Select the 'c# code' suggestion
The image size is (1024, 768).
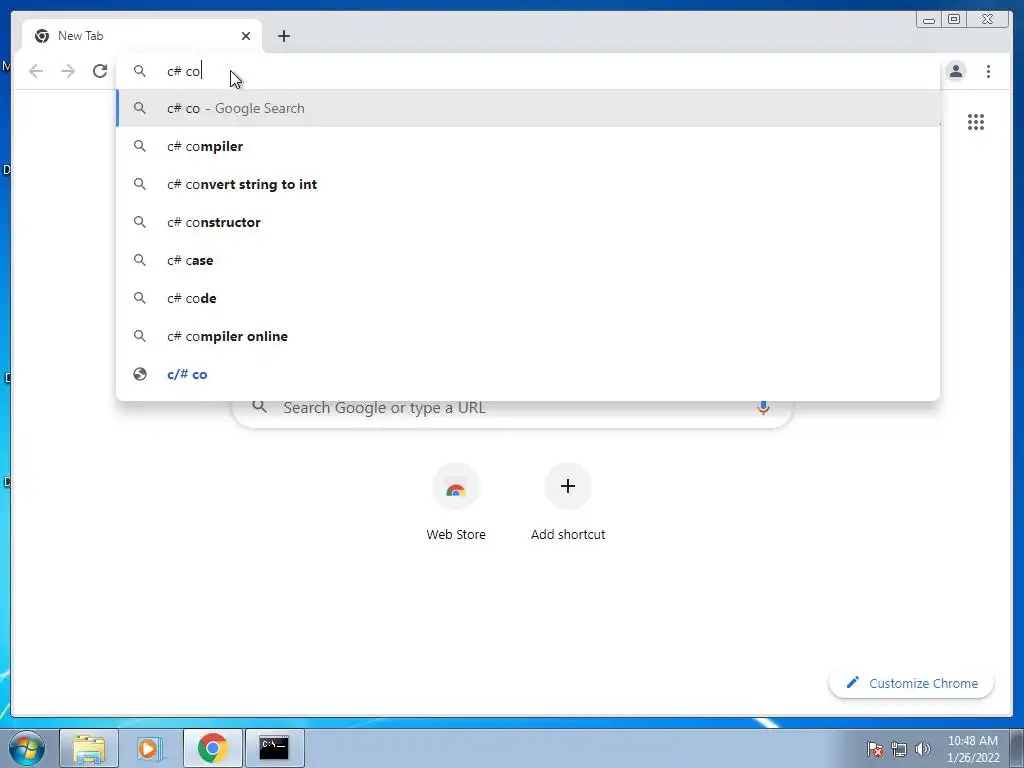[x=528, y=298]
